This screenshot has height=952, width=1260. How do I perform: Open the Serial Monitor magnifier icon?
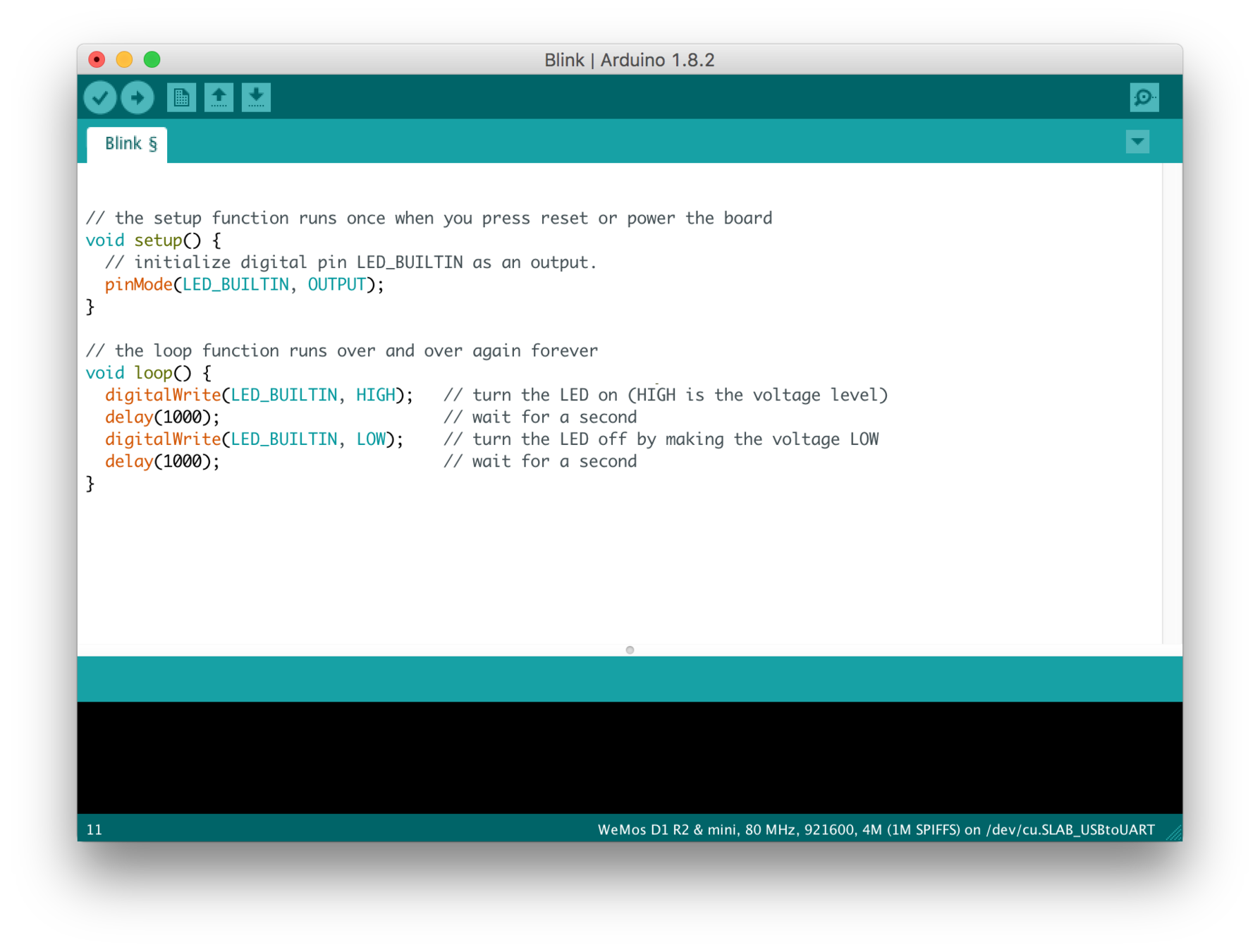[1144, 97]
